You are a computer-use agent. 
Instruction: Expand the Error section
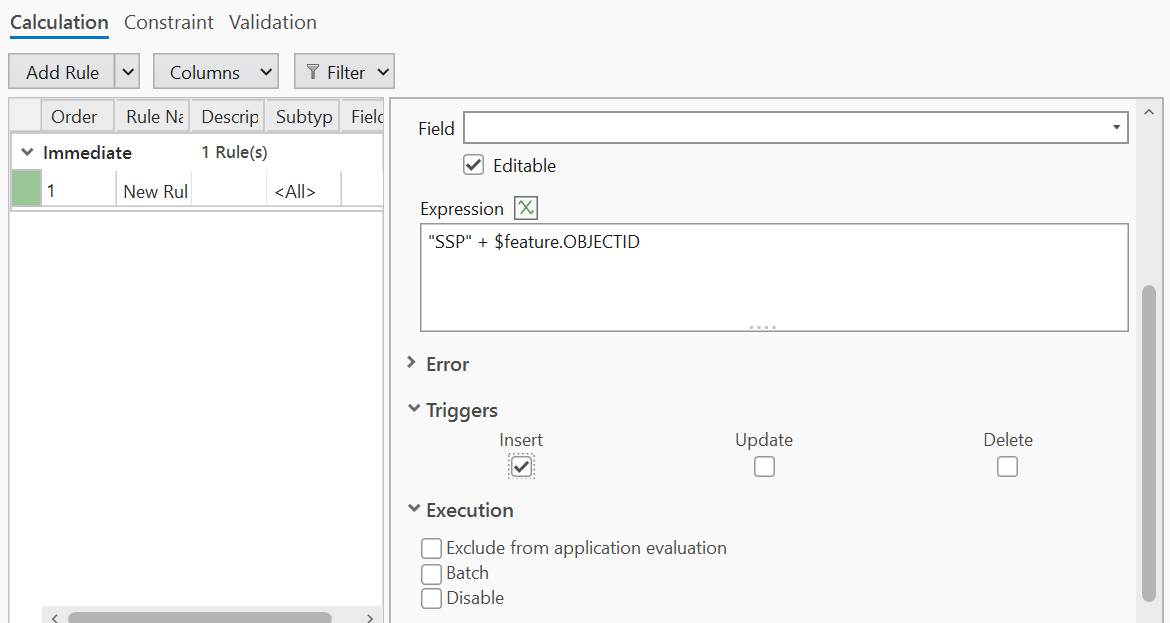413,364
